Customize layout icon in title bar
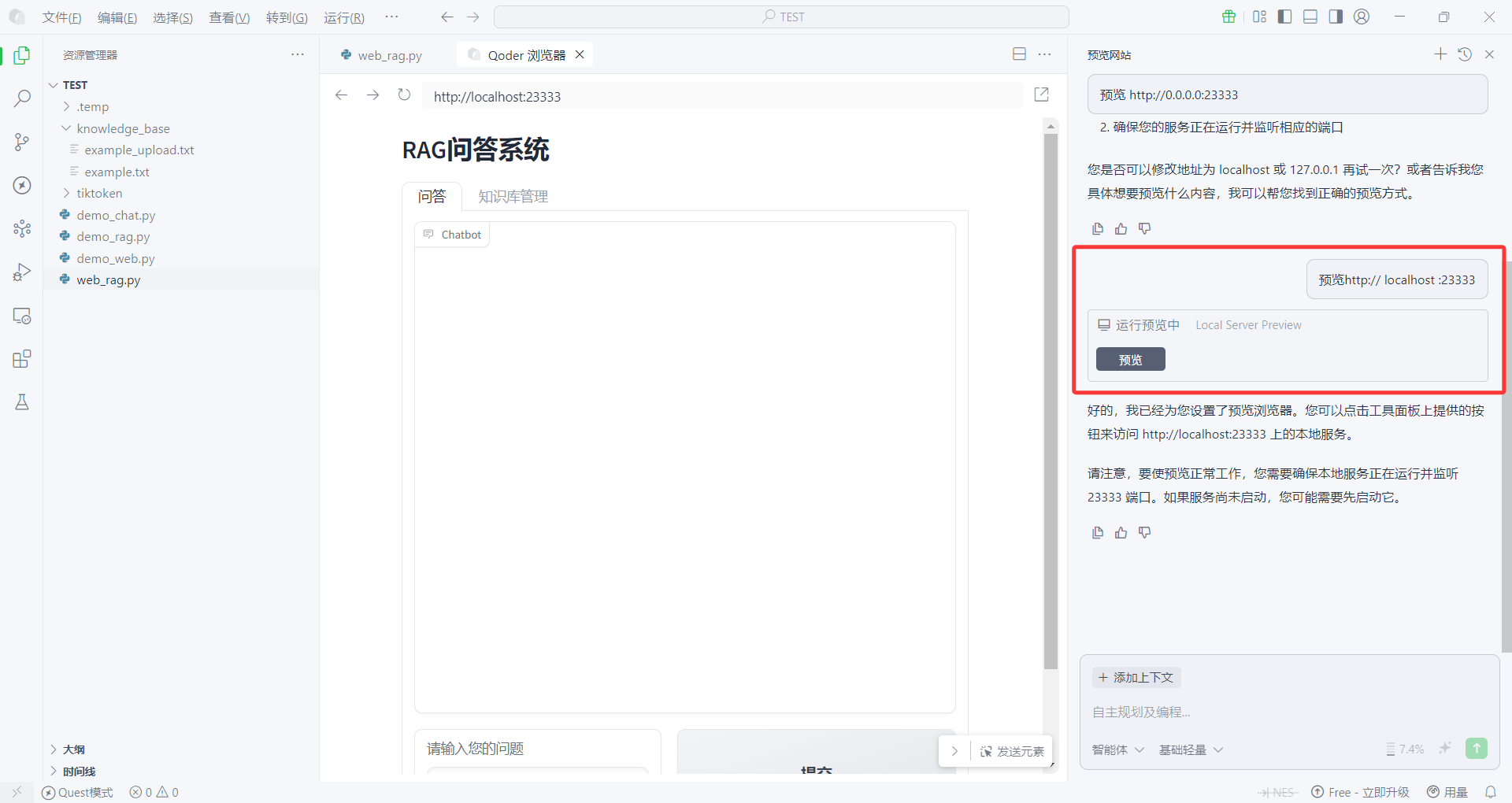This screenshot has width=1512, height=803. point(1259,17)
